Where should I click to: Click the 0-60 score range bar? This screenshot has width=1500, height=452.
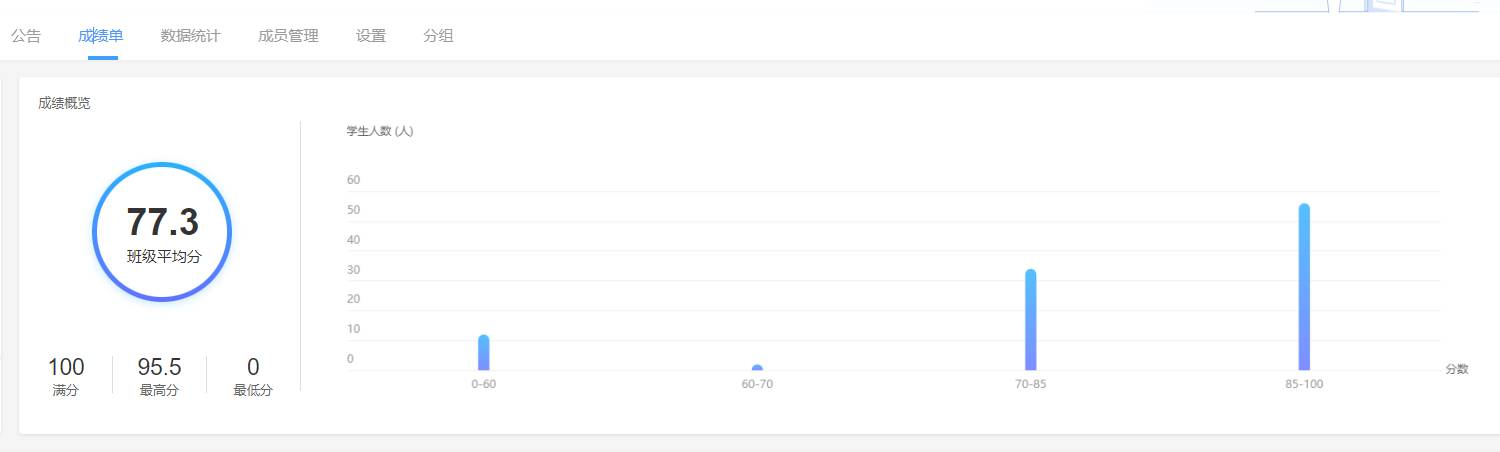[484, 353]
